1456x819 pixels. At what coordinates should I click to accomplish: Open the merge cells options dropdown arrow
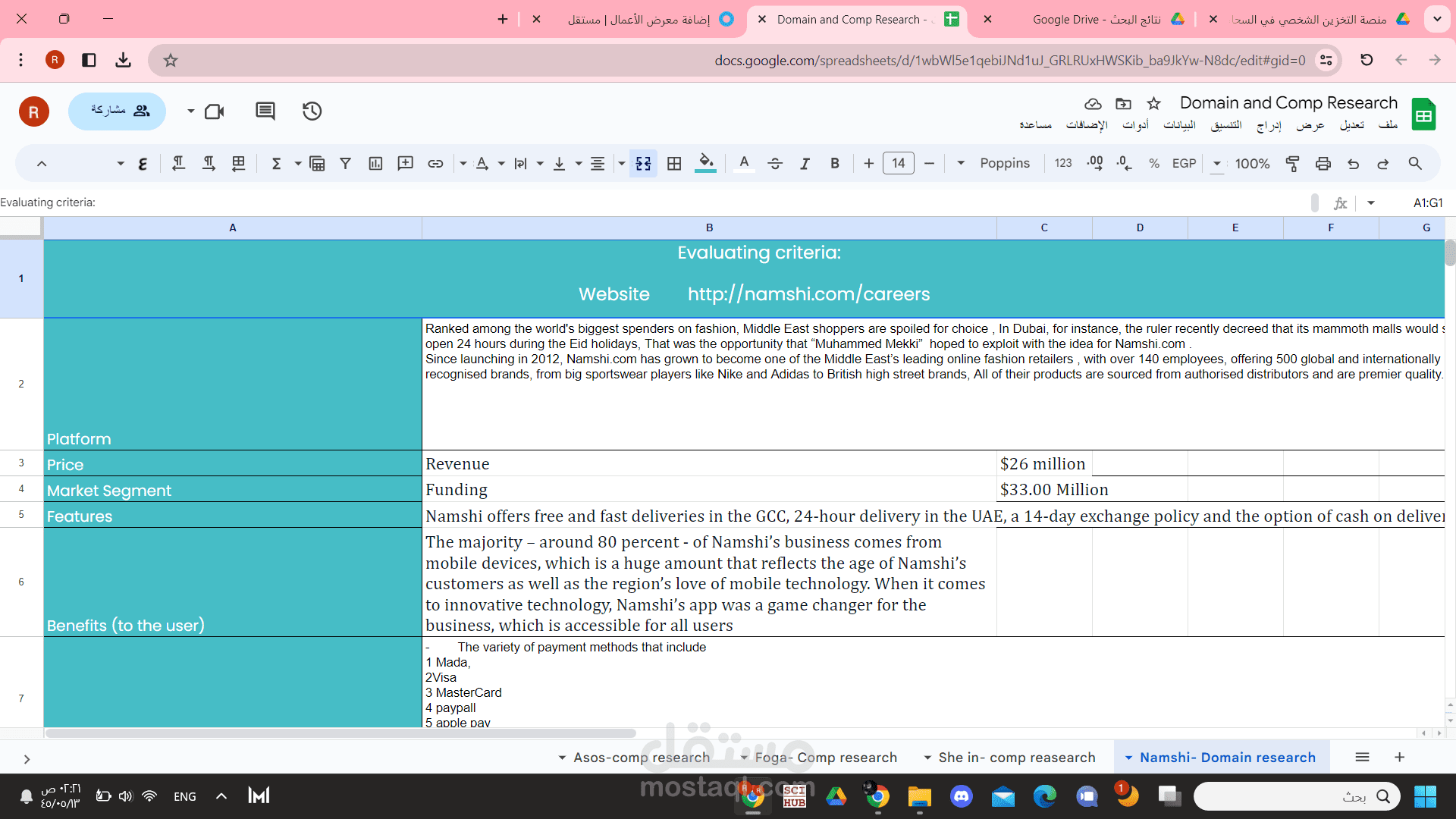pos(622,163)
